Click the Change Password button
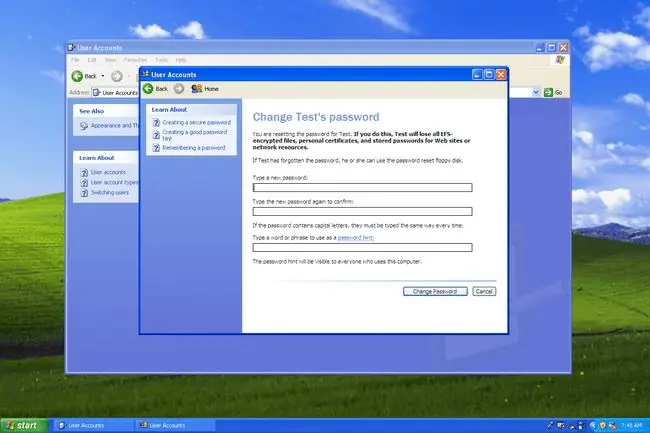The height and width of the screenshot is (433, 650). pyautogui.click(x=435, y=291)
